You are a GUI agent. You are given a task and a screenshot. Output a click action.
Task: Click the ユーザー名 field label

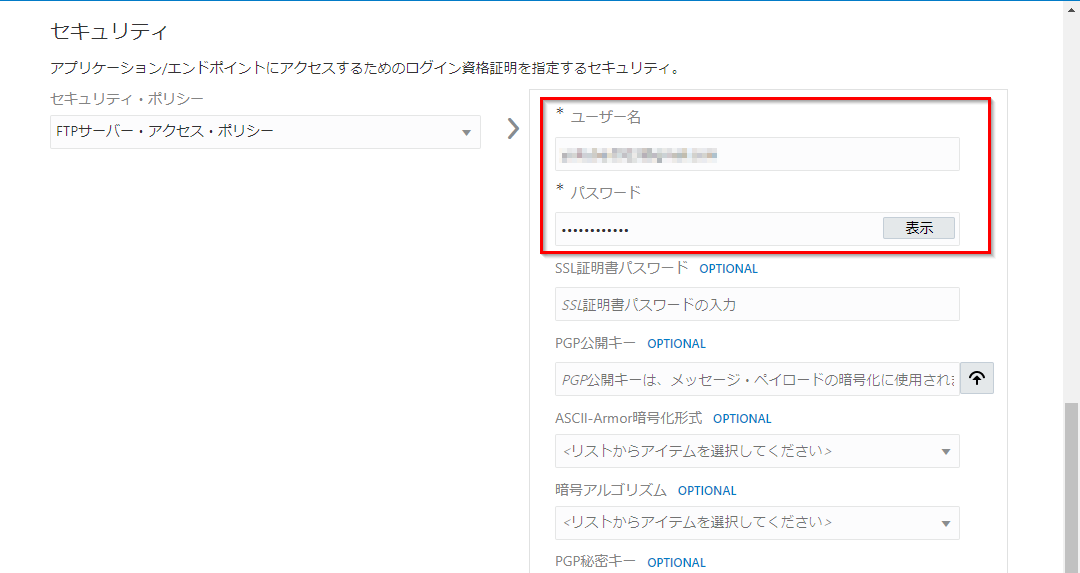click(605, 117)
